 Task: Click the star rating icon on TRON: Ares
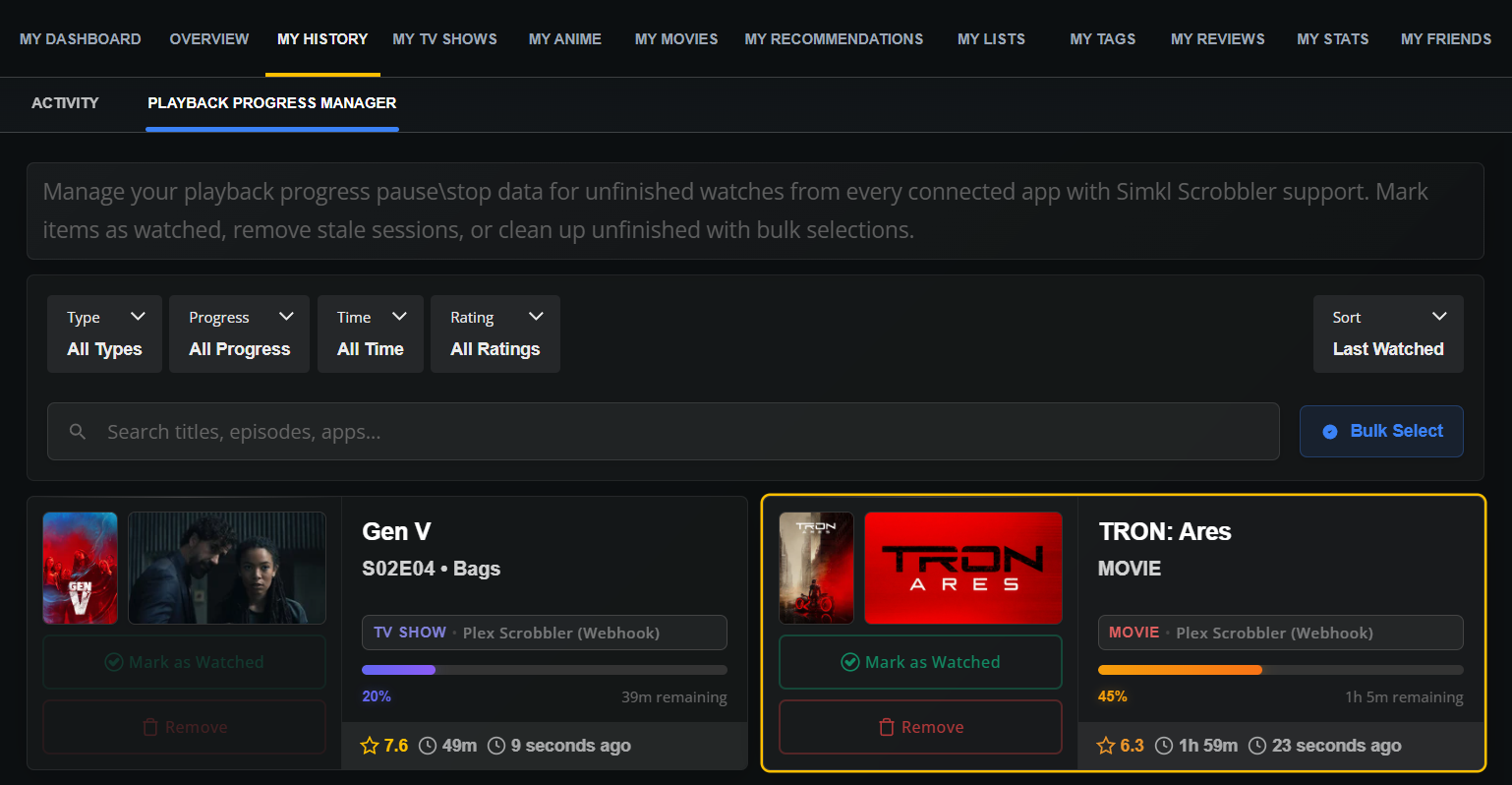[x=1106, y=746]
